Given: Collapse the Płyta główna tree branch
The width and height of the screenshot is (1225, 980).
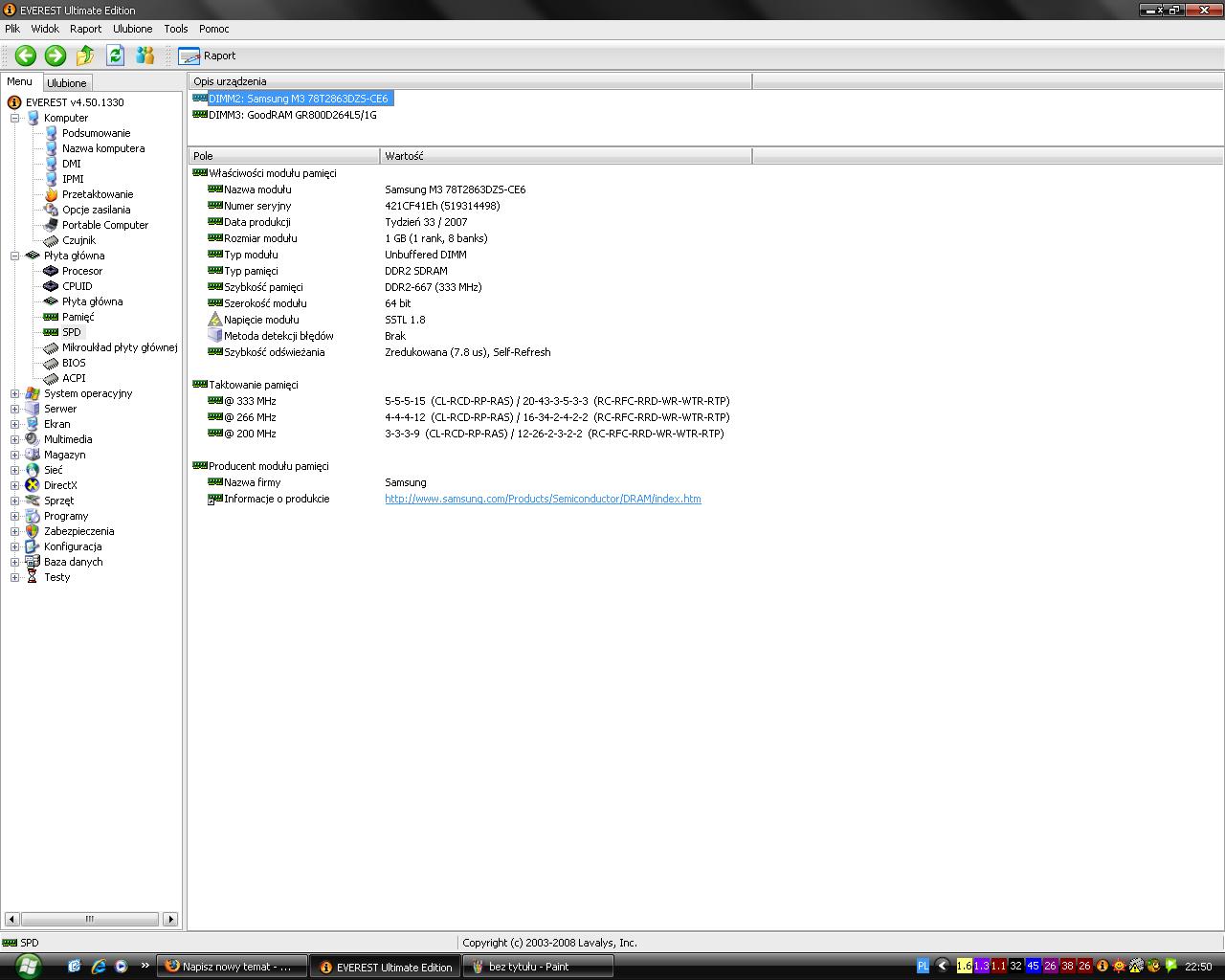Looking at the screenshot, I should tap(15, 256).
